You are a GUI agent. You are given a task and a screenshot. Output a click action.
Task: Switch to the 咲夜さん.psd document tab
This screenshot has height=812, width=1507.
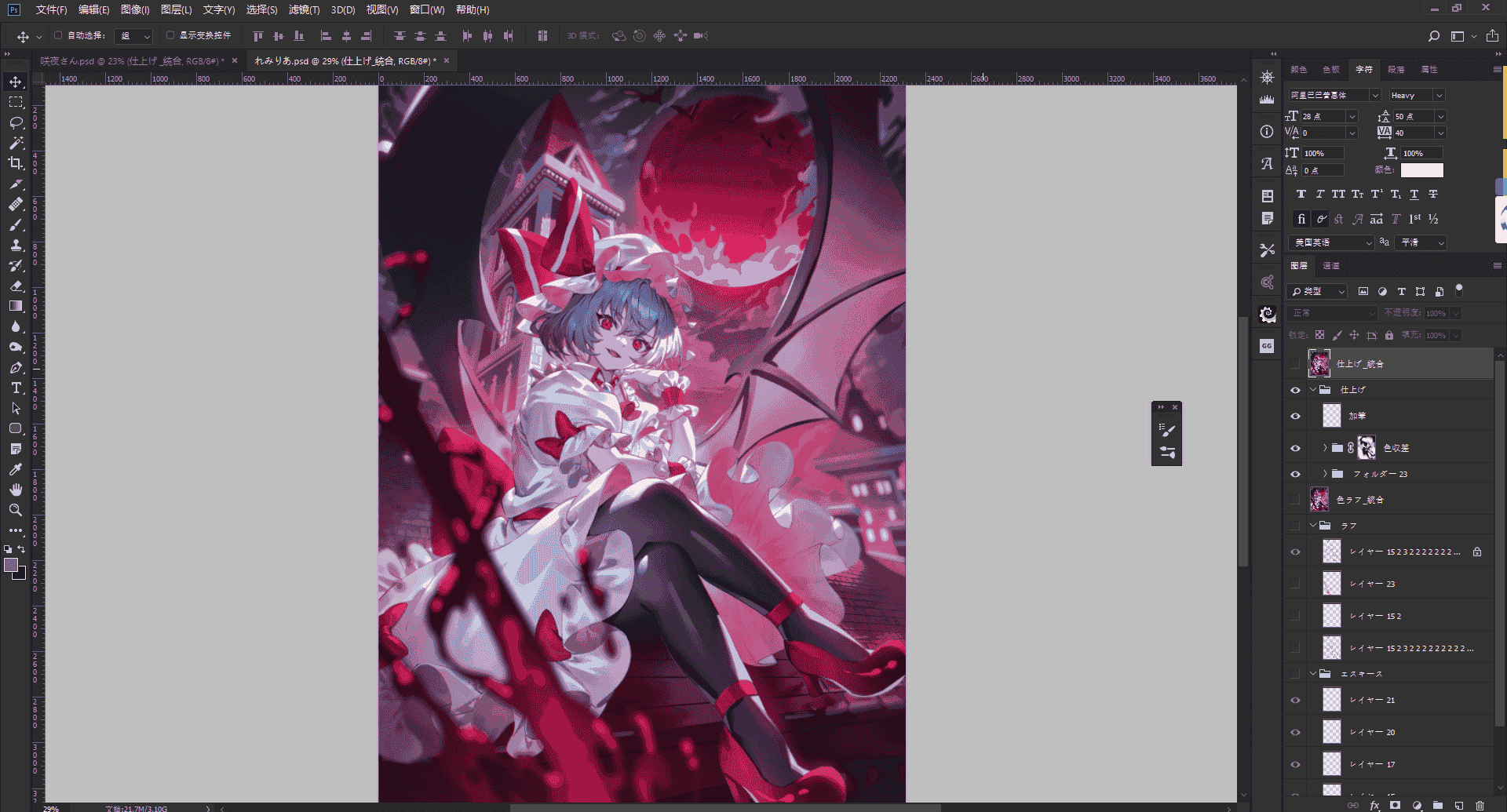132,60
